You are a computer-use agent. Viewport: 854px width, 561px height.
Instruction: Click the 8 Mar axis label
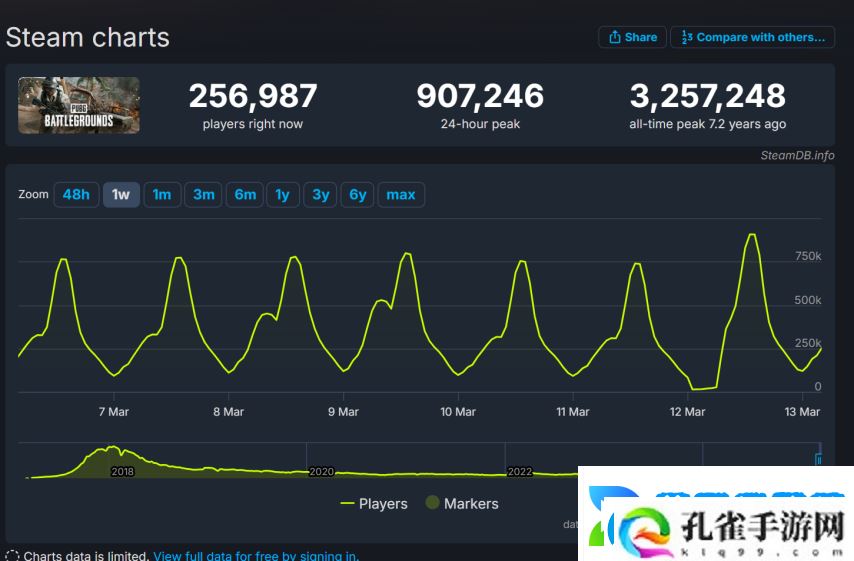tap(229, 412)
